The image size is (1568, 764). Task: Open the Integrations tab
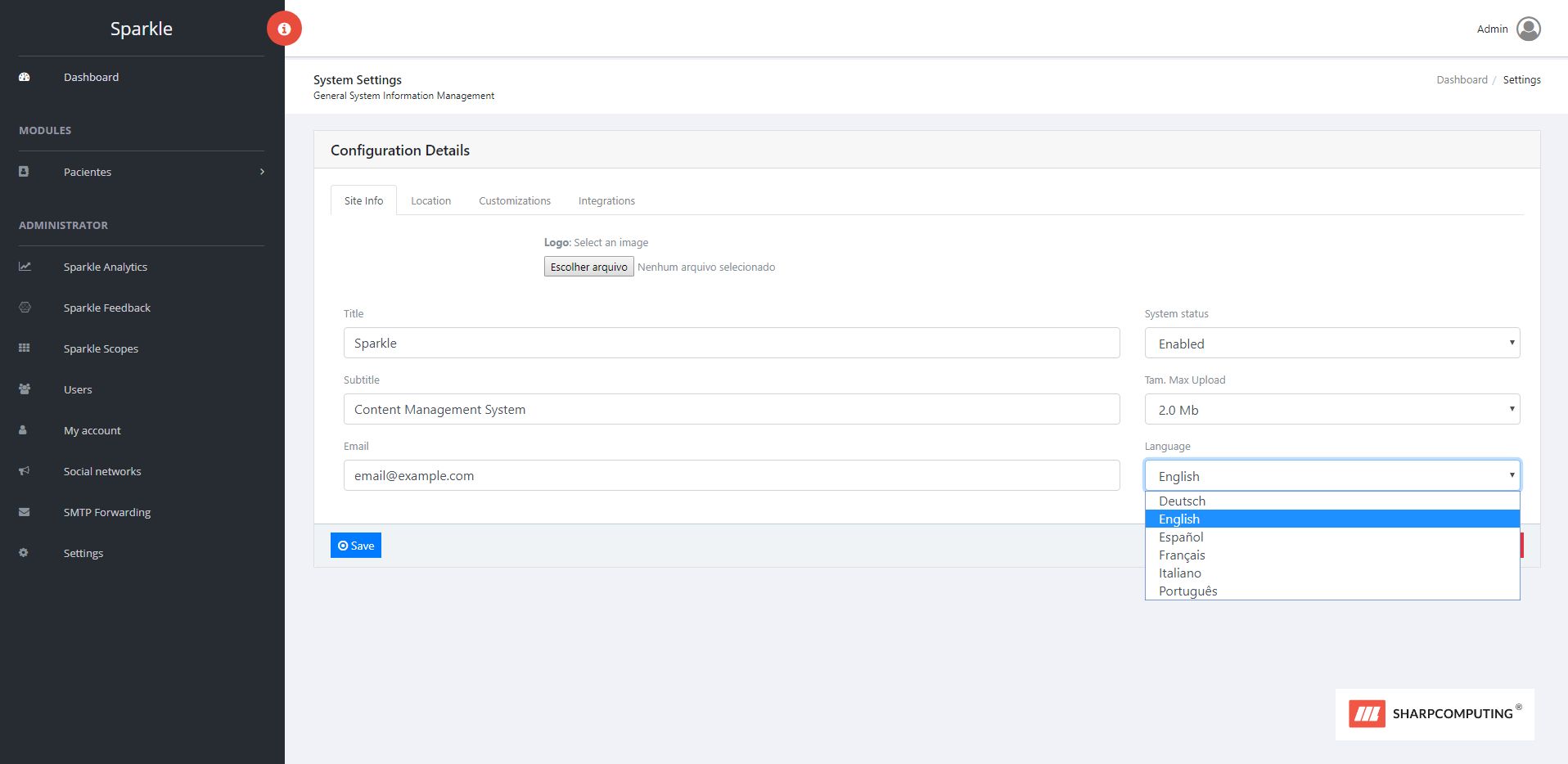coord(606,200)
